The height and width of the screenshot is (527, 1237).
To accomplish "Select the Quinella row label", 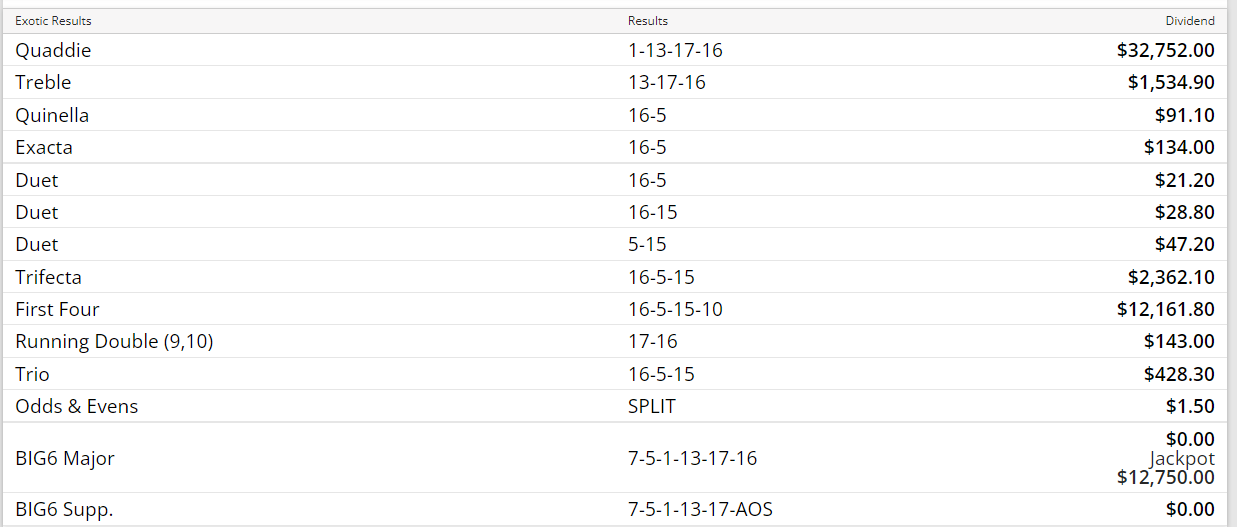I will tap(52, 115).
